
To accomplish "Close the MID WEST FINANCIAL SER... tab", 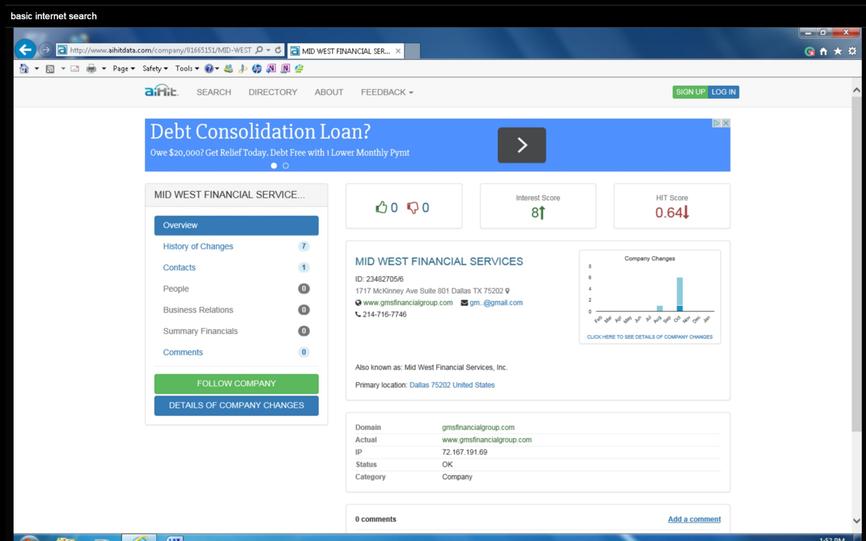I will click(x=398, y=51).
